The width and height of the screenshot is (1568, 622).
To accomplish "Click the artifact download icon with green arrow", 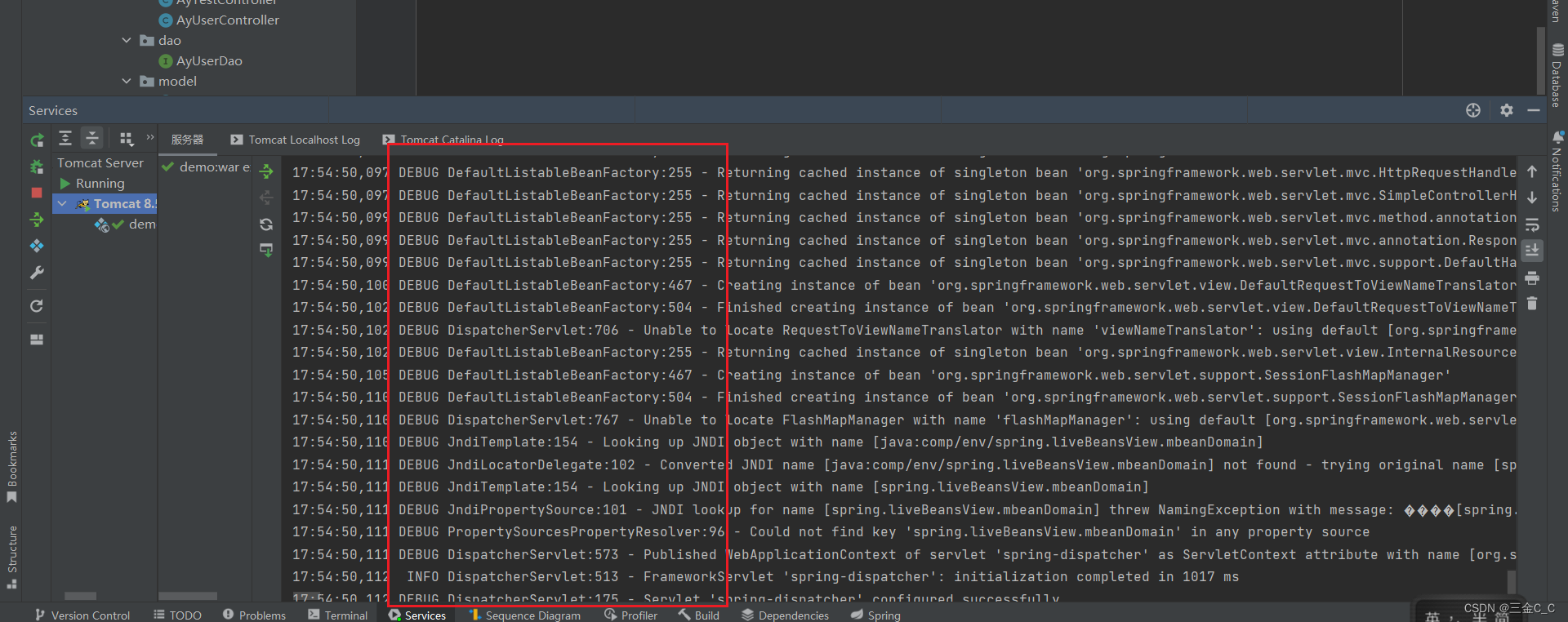I will point(266,250).
